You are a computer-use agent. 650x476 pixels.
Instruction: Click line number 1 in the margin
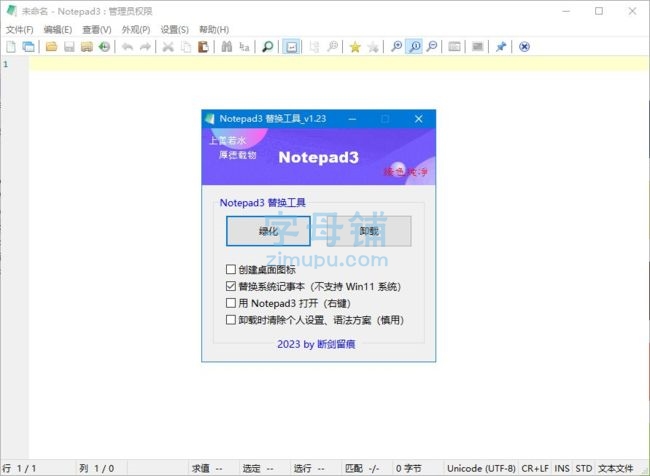click(x=6, y=64)
